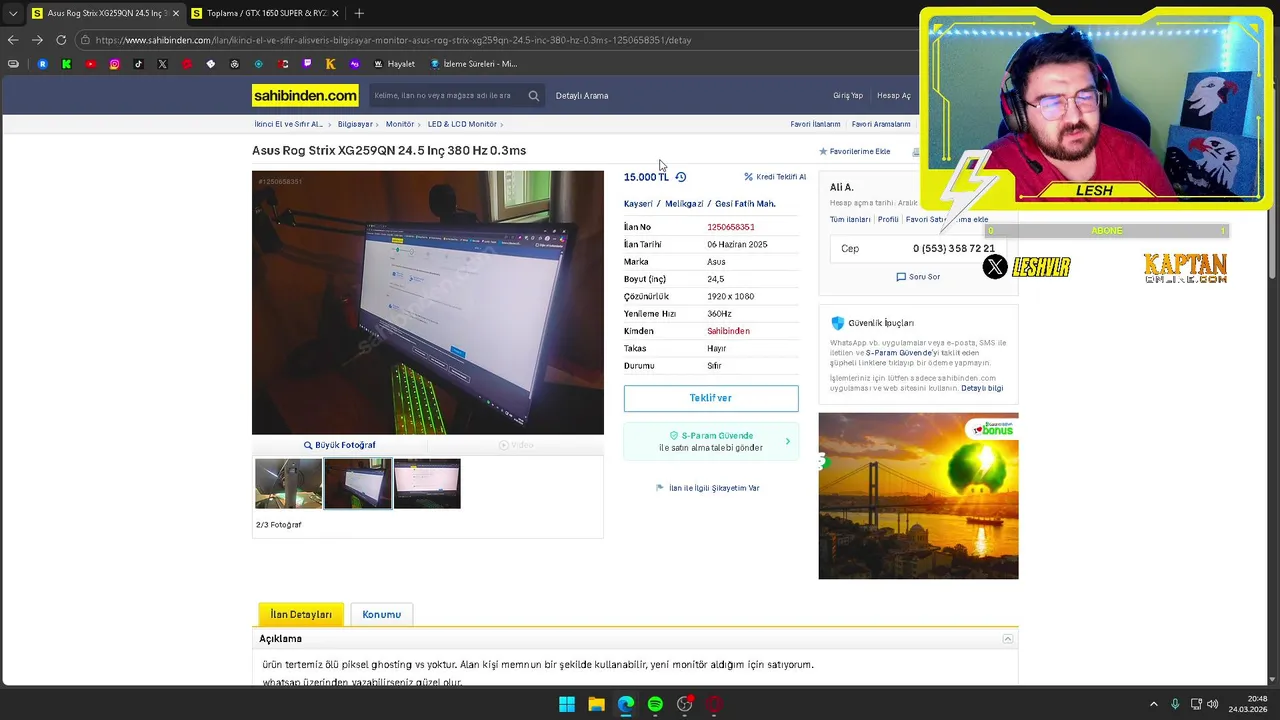Screen dimensions: 1280x720
Task: Open seller's Profili link
Action: [x=888, y=219]
